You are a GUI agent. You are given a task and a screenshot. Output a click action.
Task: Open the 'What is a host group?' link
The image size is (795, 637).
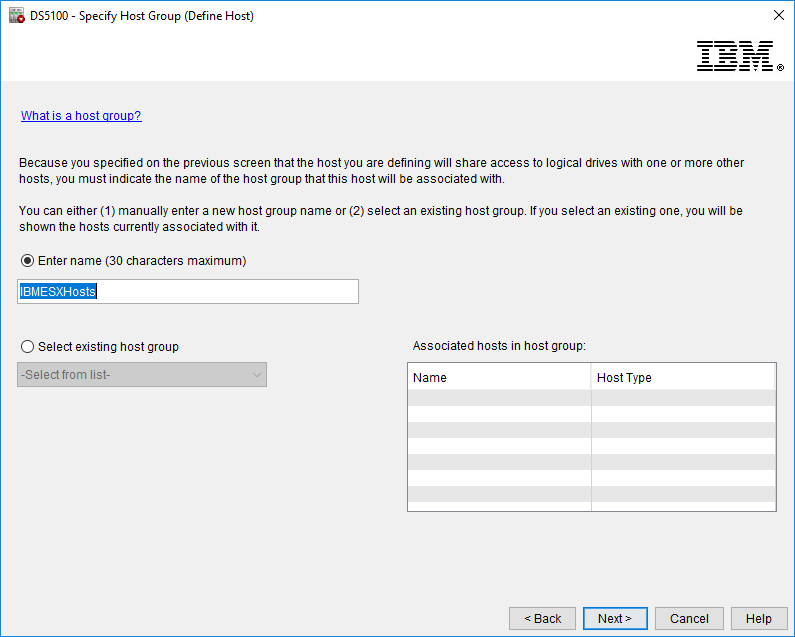pyautogui.click(x=81, y=116)
